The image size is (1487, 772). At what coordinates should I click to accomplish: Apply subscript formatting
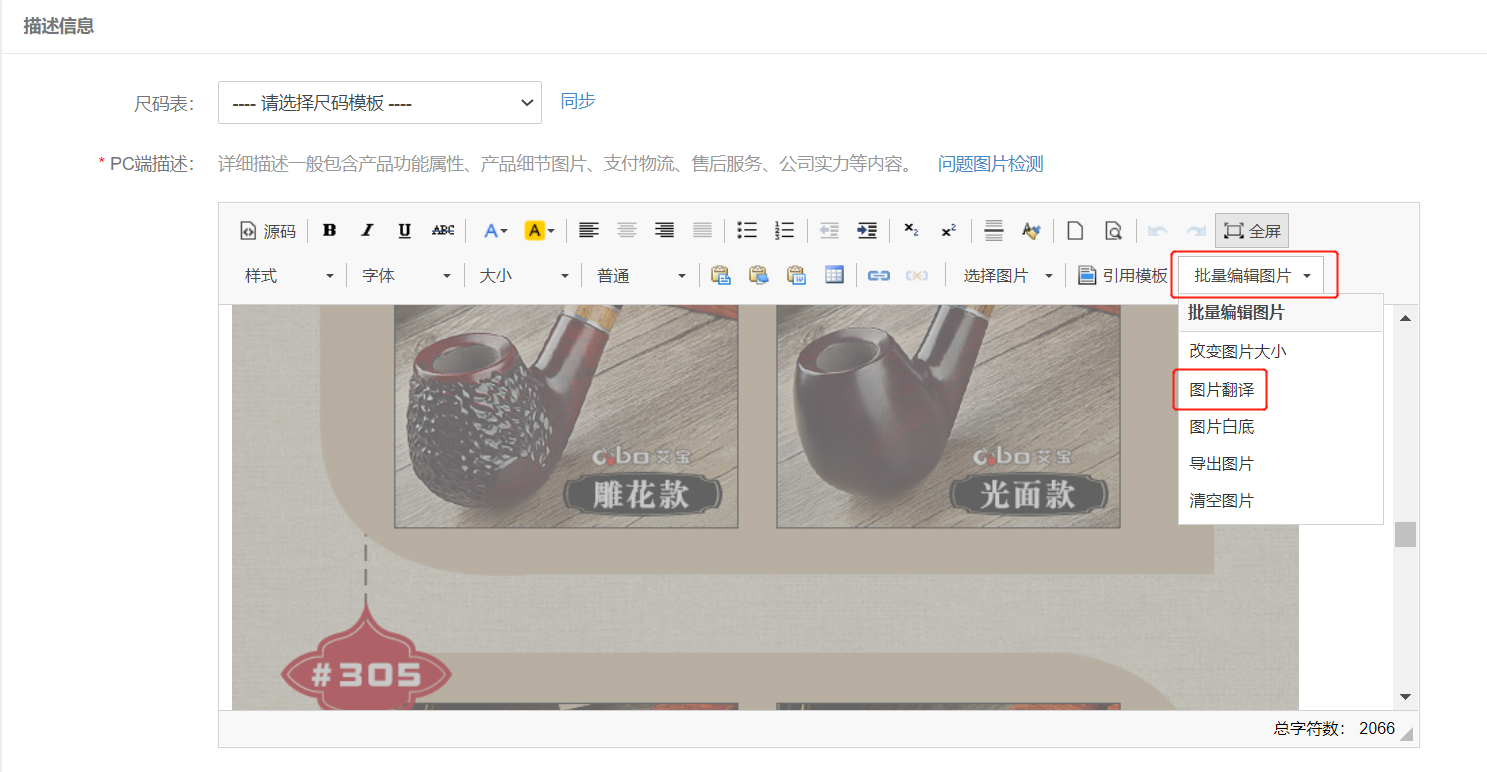911,231
